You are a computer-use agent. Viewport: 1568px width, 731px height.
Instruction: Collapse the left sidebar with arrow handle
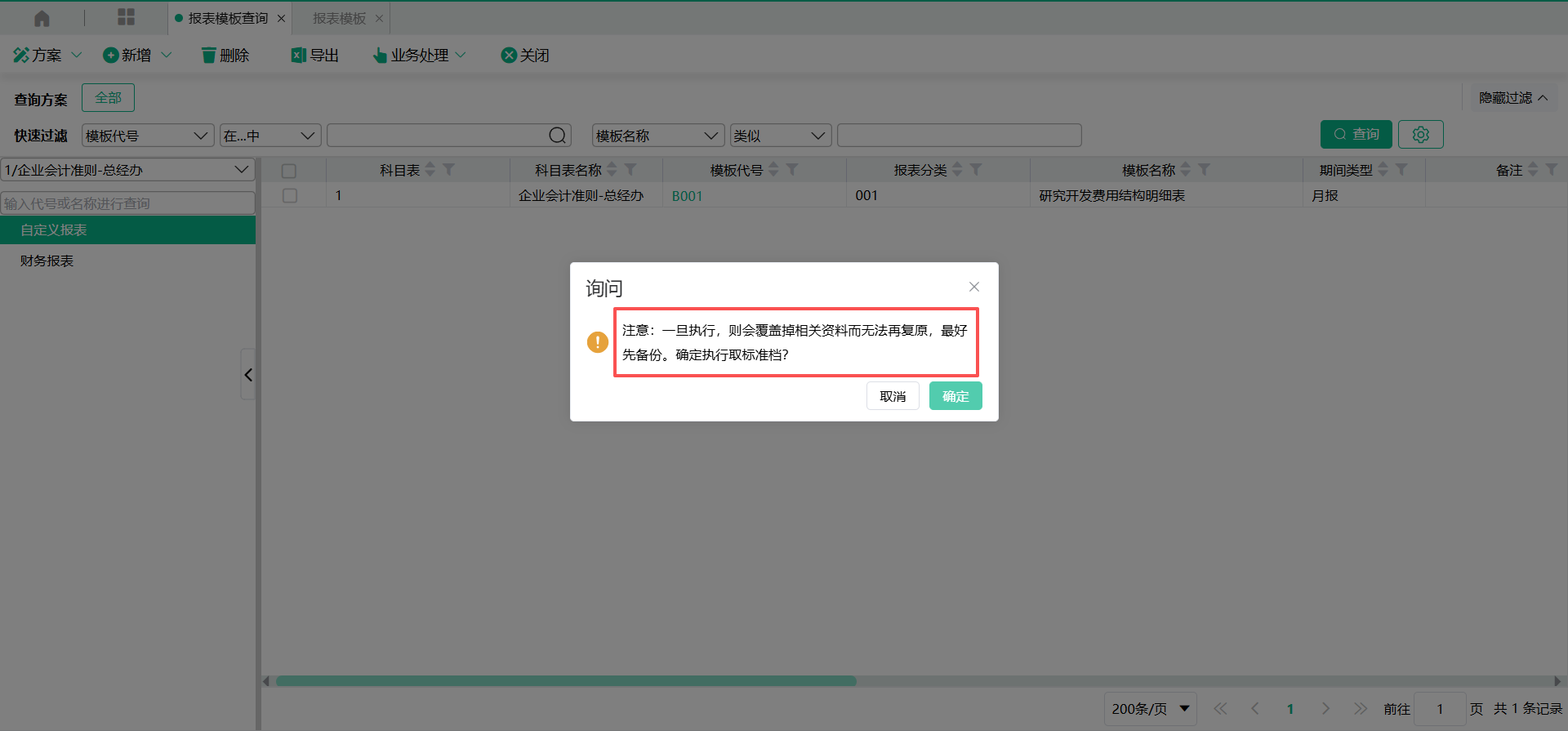[248, 375]
